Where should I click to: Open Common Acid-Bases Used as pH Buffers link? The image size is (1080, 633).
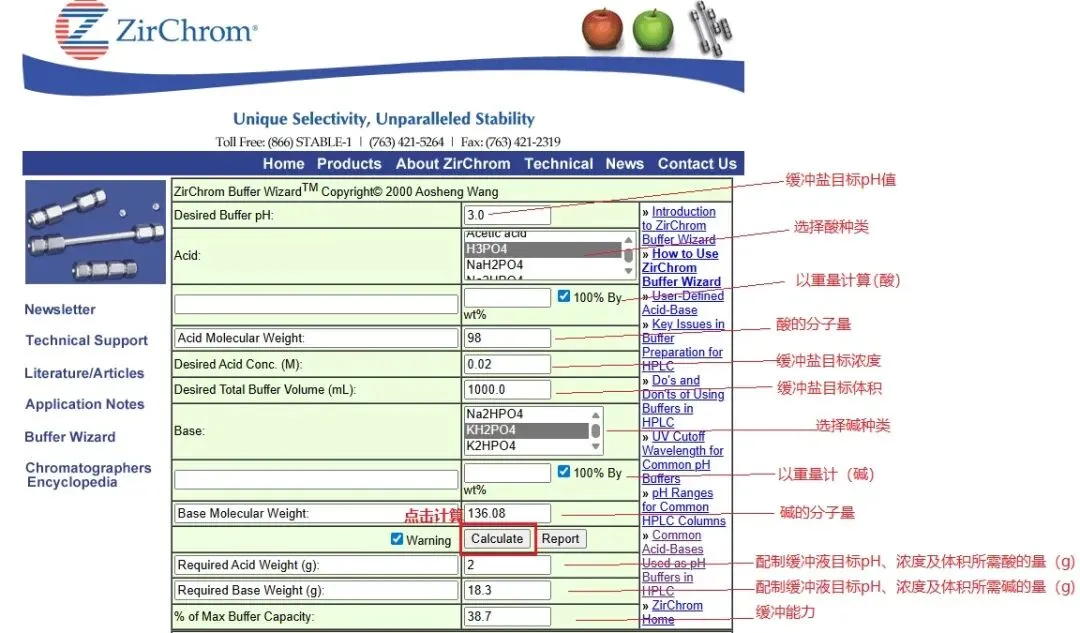(674, 563)
